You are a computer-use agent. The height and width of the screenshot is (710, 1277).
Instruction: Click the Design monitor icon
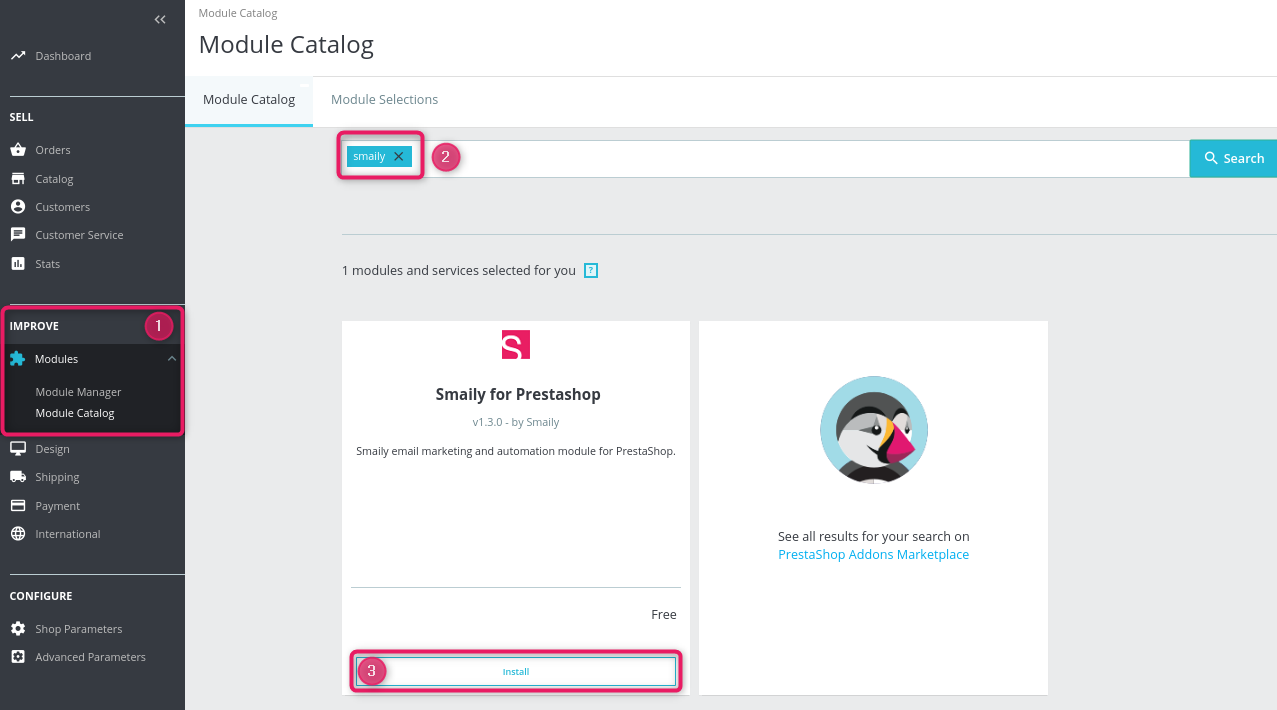click(x=17, y=449)
